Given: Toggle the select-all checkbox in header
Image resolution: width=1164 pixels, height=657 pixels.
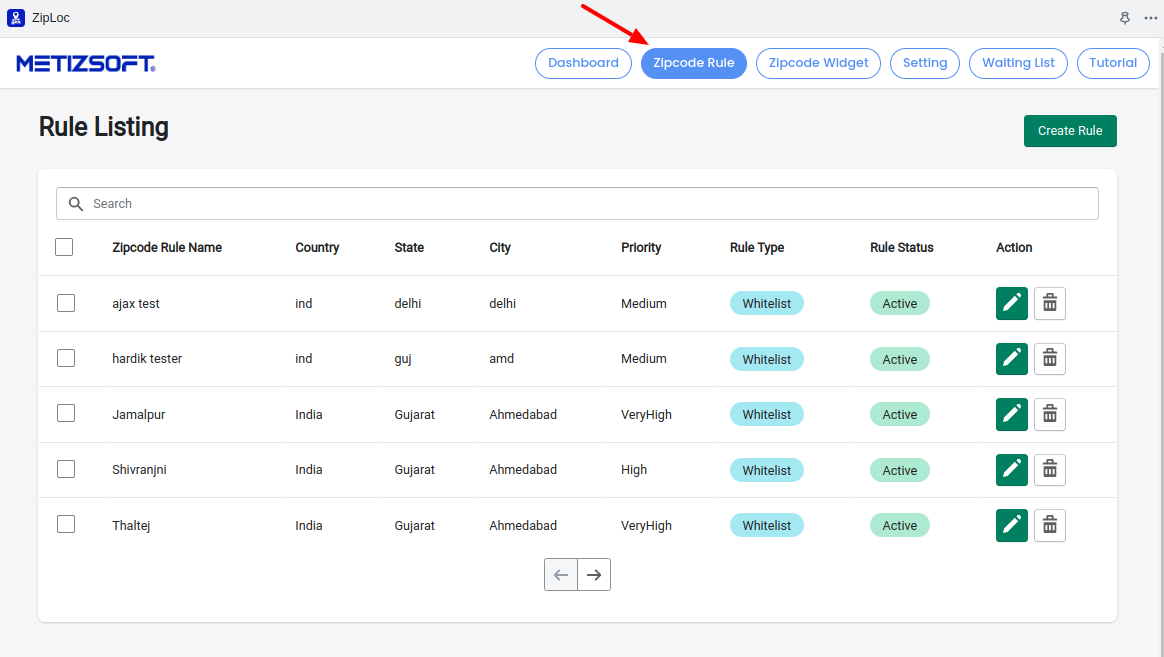Looking at the screenshot, I should pos(64,247).
